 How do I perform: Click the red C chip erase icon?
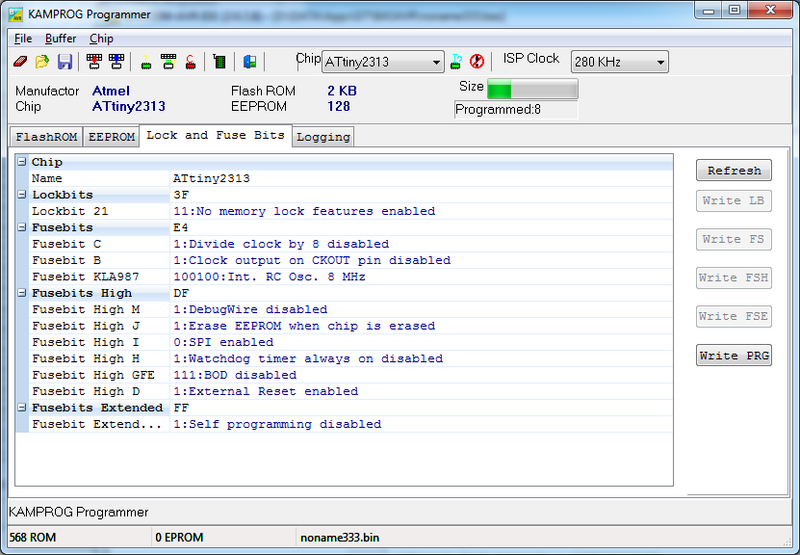point(190,62)
